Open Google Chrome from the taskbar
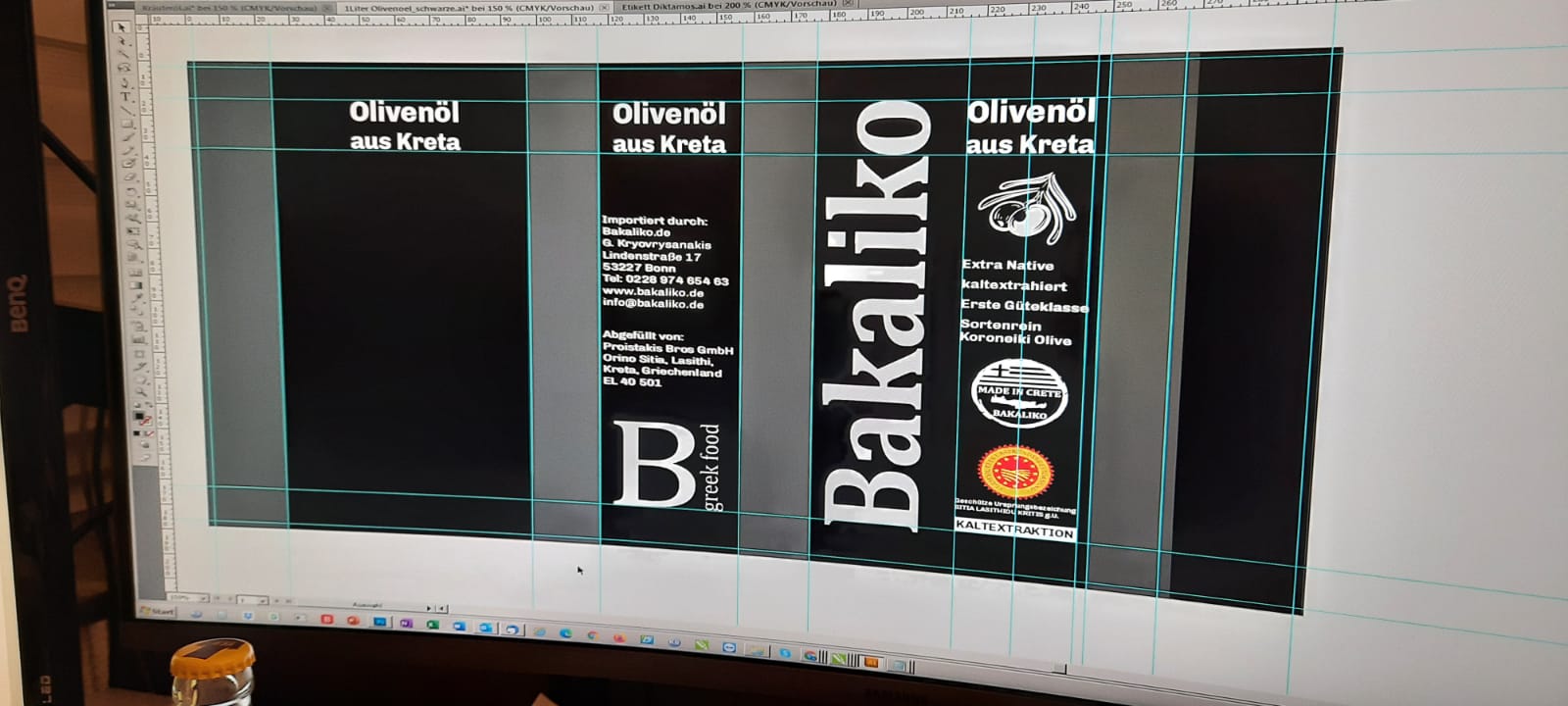Viewport: 1568px width, 706px height. 593,635
